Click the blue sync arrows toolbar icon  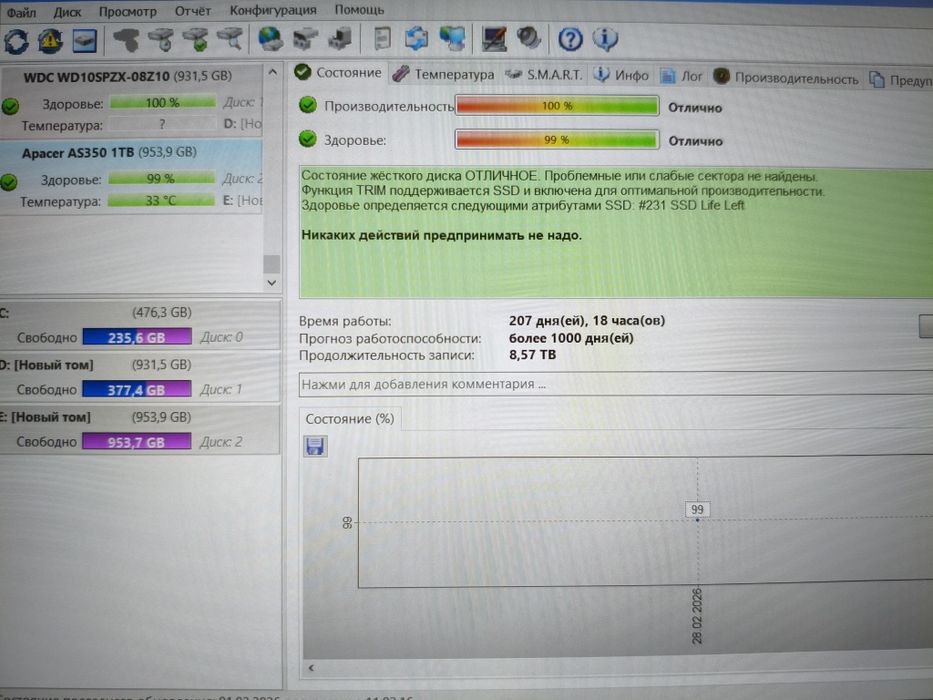[x=416, y=39]
